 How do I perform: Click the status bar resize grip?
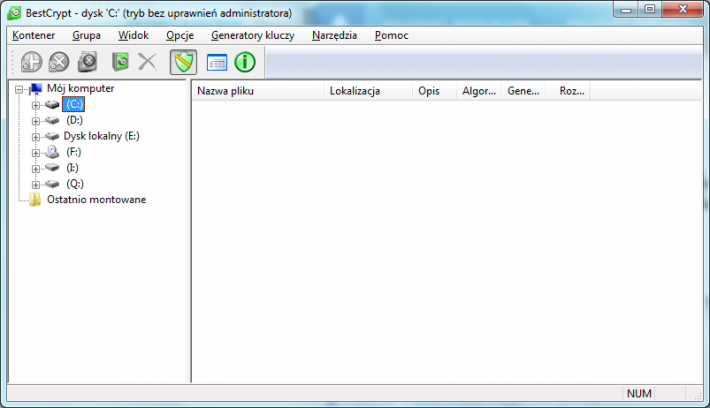(x=698, y=395)
